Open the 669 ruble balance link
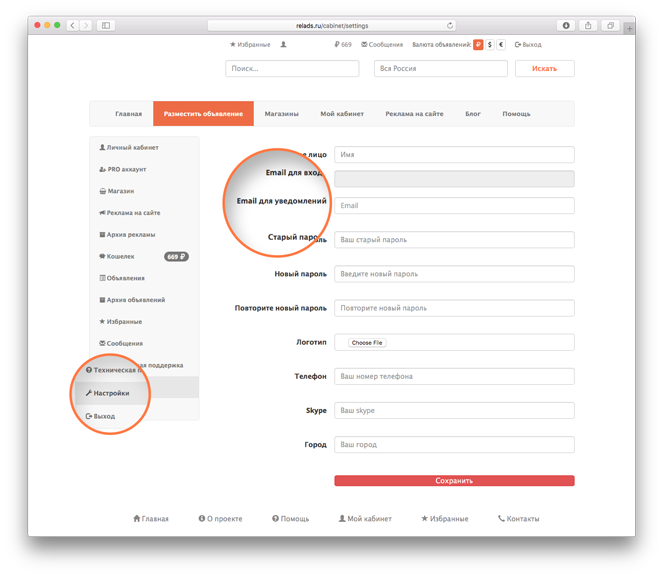The image size is (663, 576). click(343, 44)
